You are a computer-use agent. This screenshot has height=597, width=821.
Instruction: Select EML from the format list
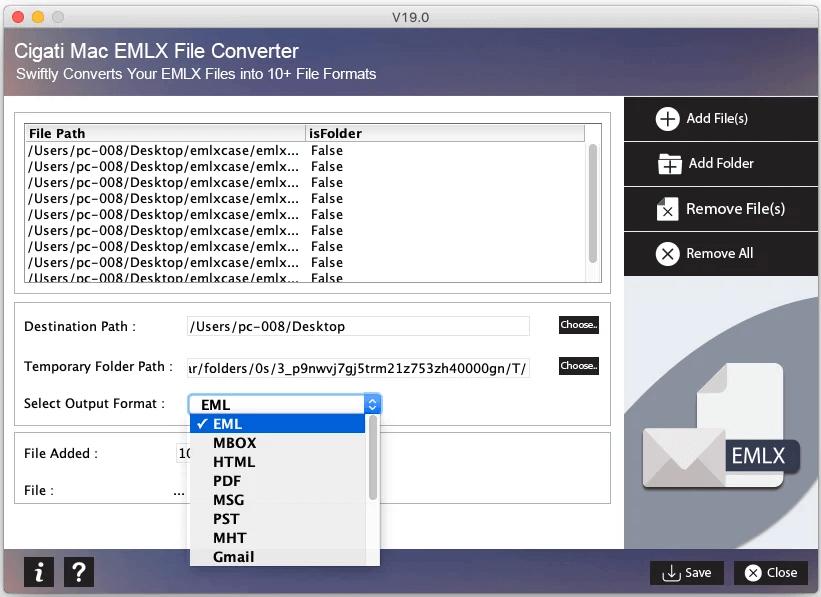pos(278,424)
